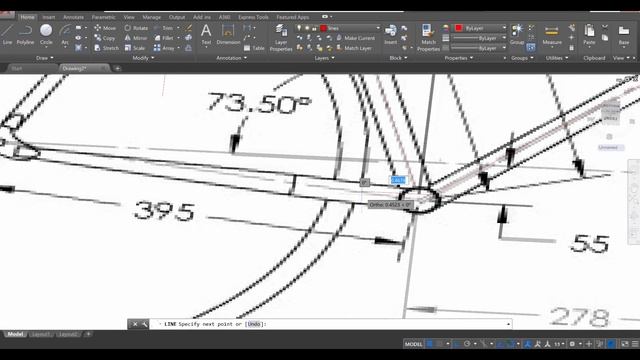Toggle clean screen in status bar
The height and width of the screenshot is (360, 640).
pos(625,344)
